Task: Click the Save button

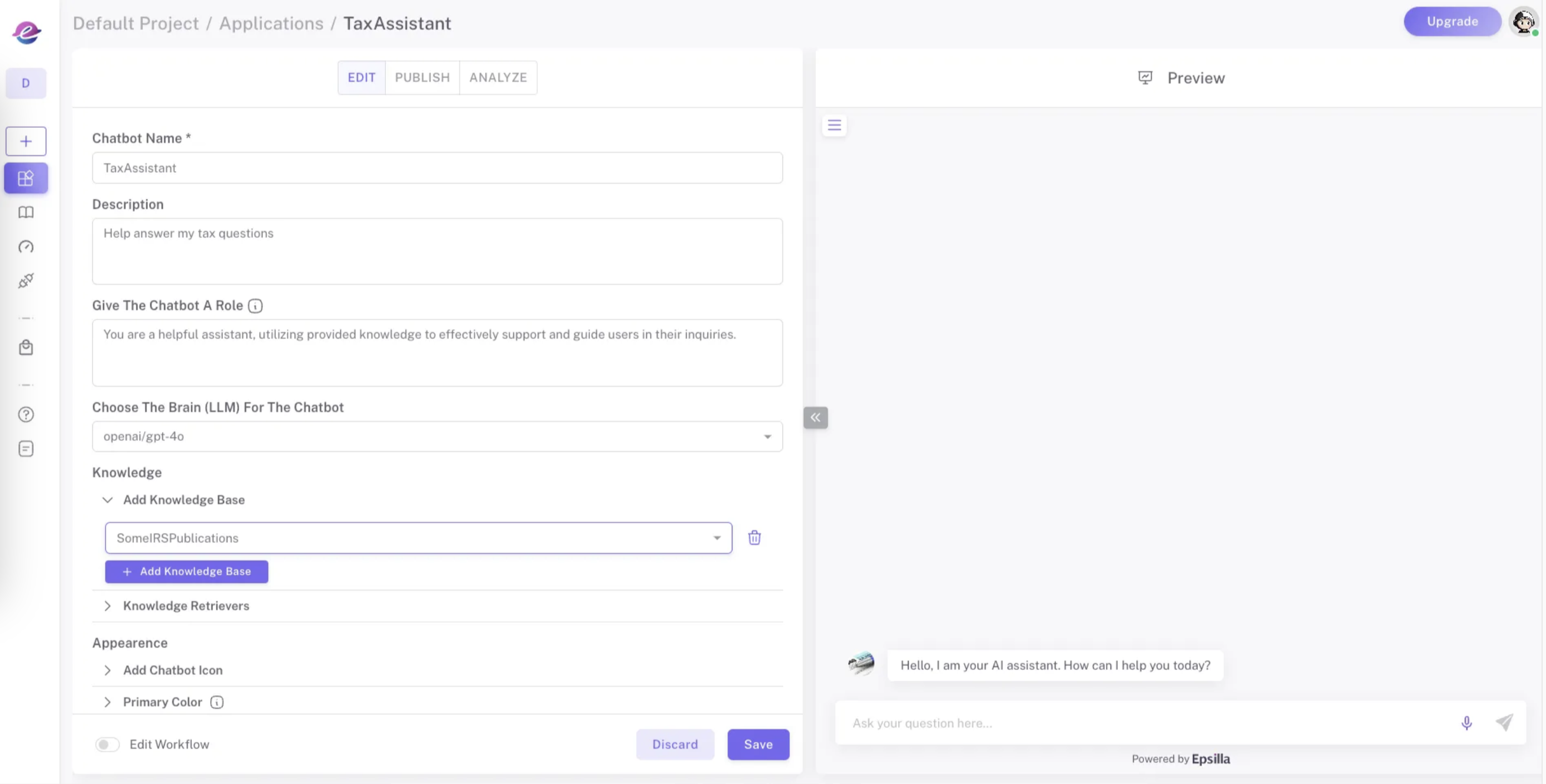Action: pyautogui.click(x=758, y=745)
